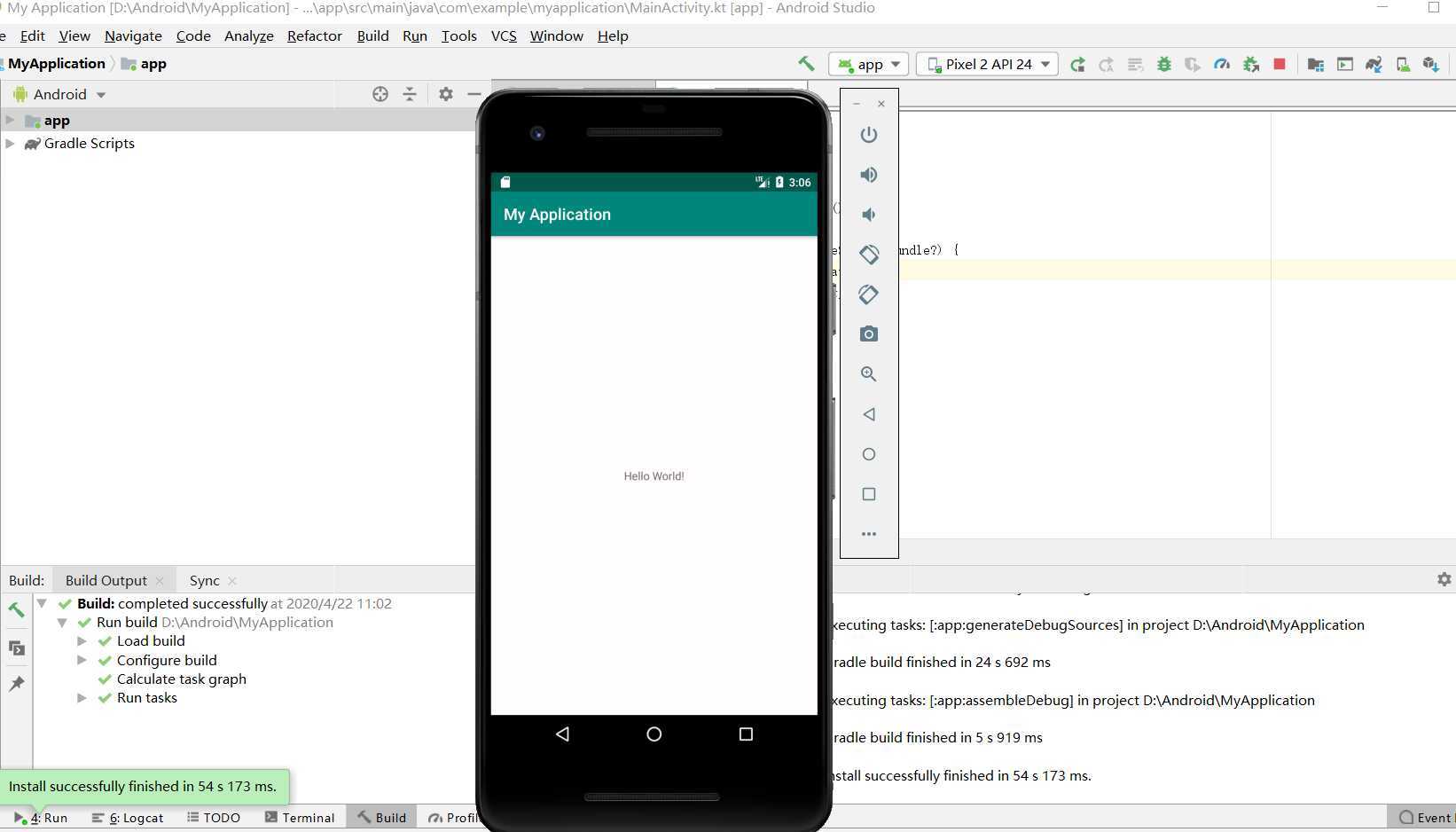Click the Profile app gauge icon
Screen dimensions: 1456x832
(x=1222, y=64)
